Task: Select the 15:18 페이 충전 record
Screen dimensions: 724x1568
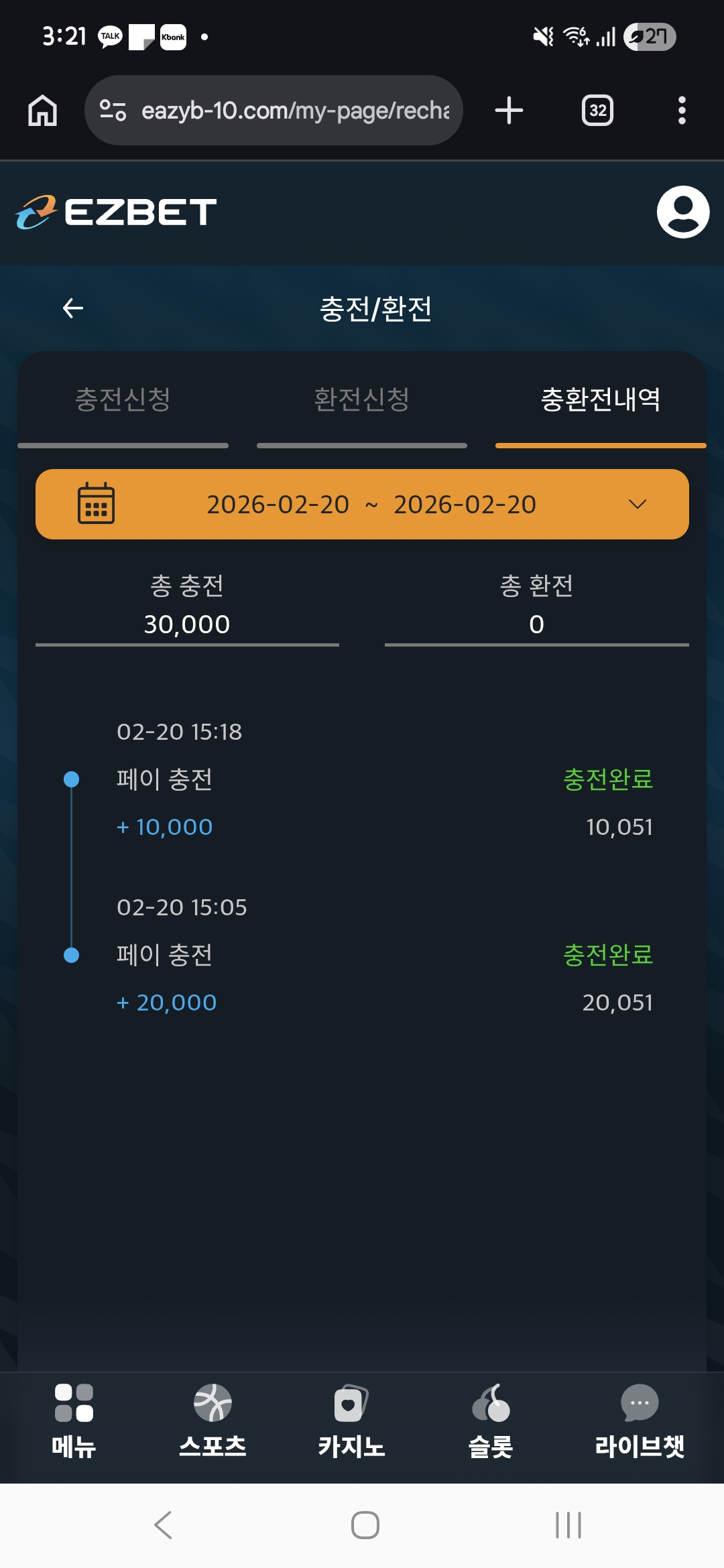Action: [362, 779]
